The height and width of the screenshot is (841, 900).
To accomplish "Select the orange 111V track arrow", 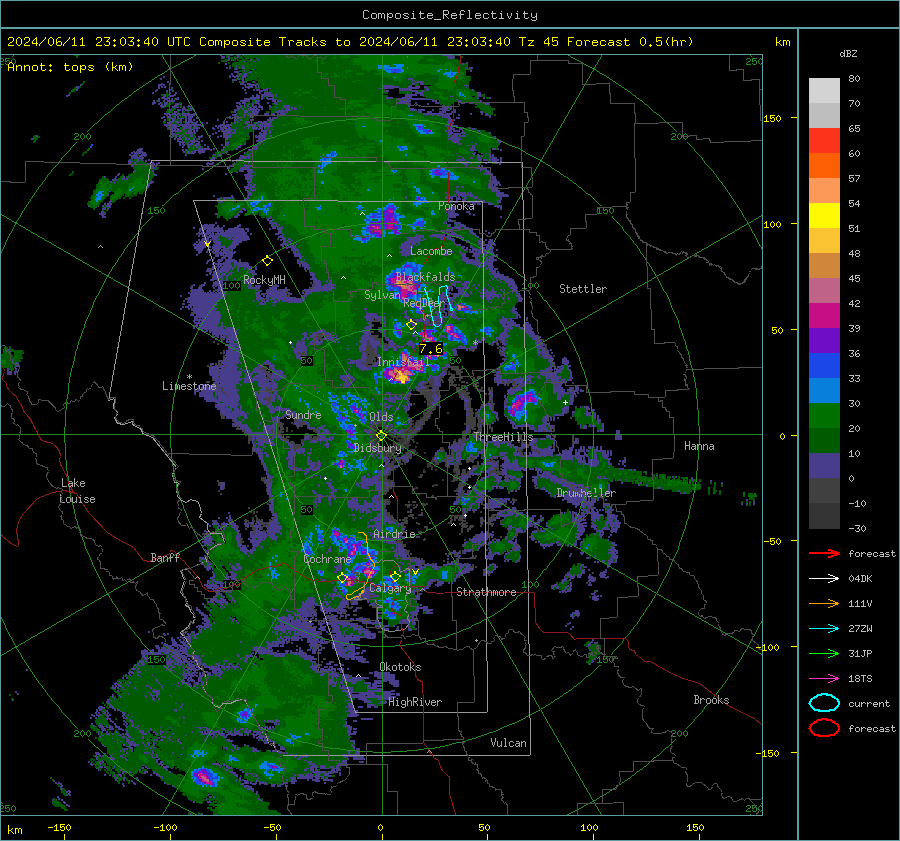I will click(x=824, y=603).
